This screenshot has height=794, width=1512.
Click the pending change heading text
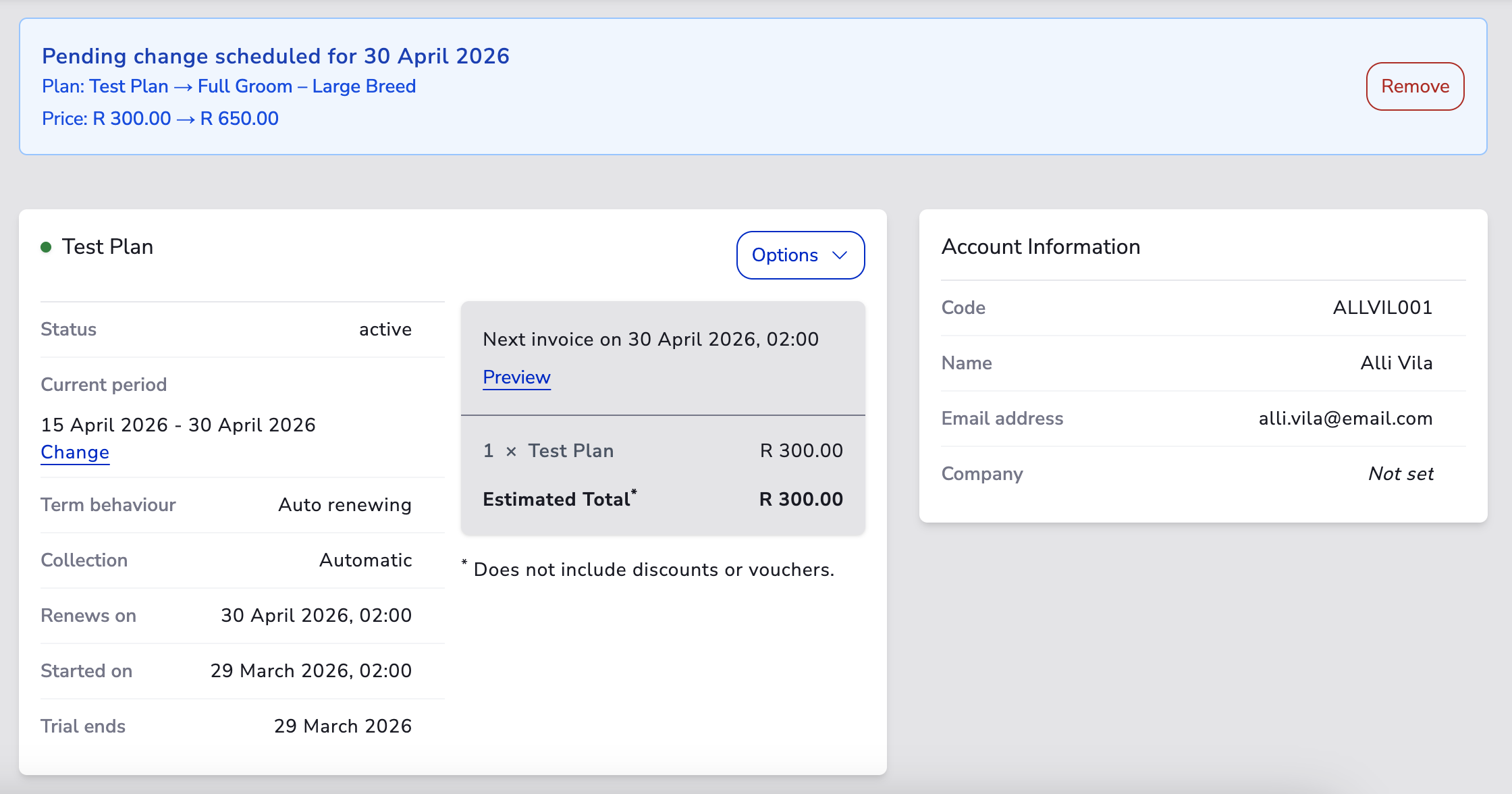275,56
